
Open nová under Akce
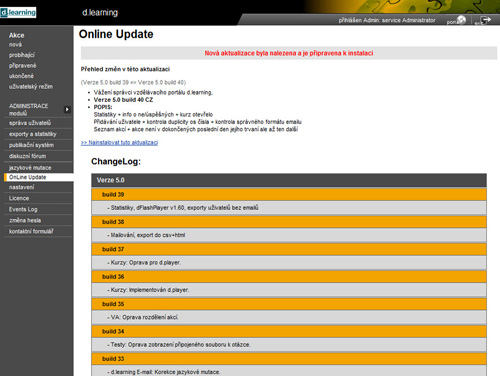[x=15, y=45]
